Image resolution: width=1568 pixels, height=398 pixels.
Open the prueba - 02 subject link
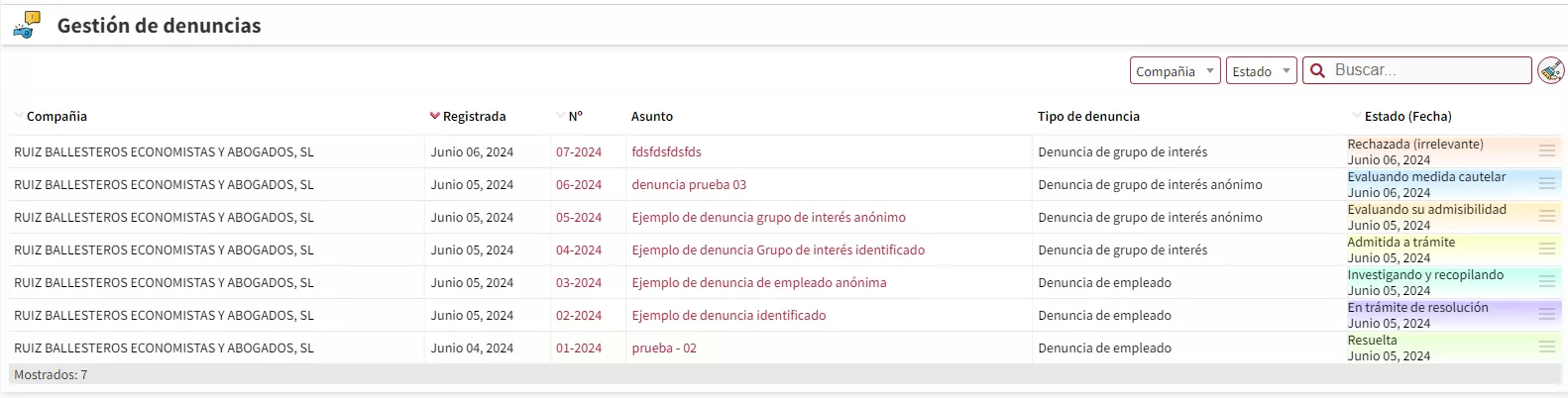click(x=664, y=348)
